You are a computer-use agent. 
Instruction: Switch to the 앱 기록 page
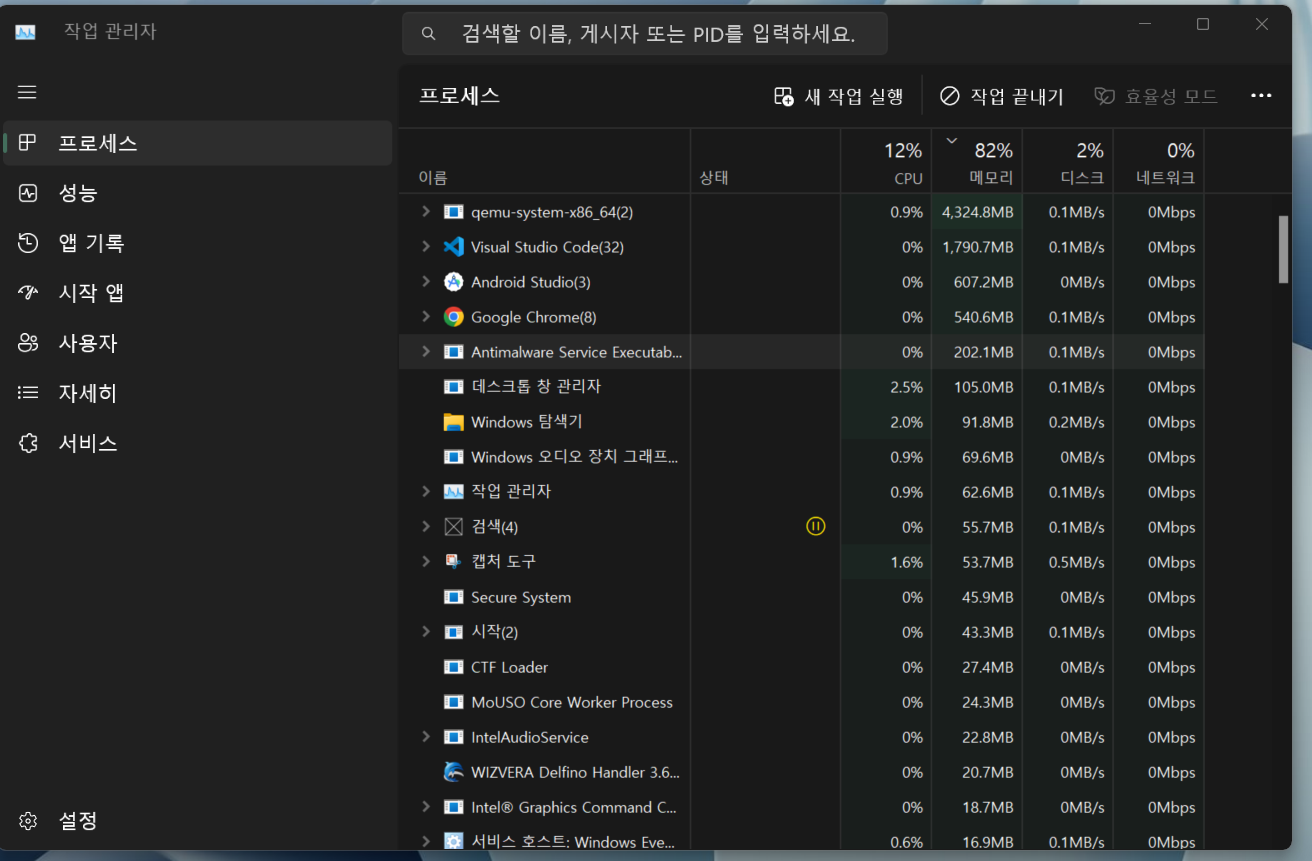[x=198, y=243]
